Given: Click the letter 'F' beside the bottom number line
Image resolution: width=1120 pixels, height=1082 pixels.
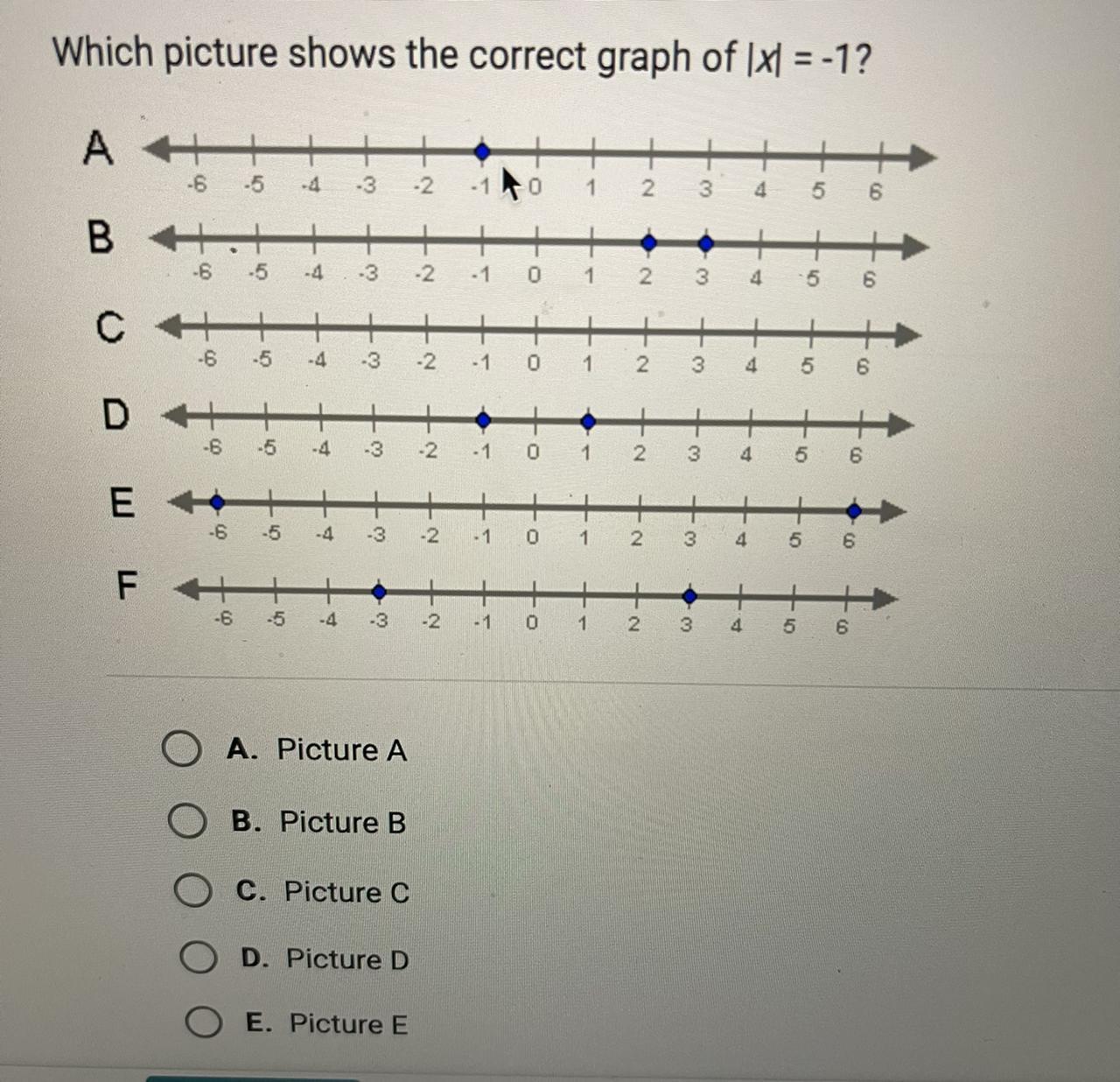Looking at the screenshot, I should tap(128, 585).
